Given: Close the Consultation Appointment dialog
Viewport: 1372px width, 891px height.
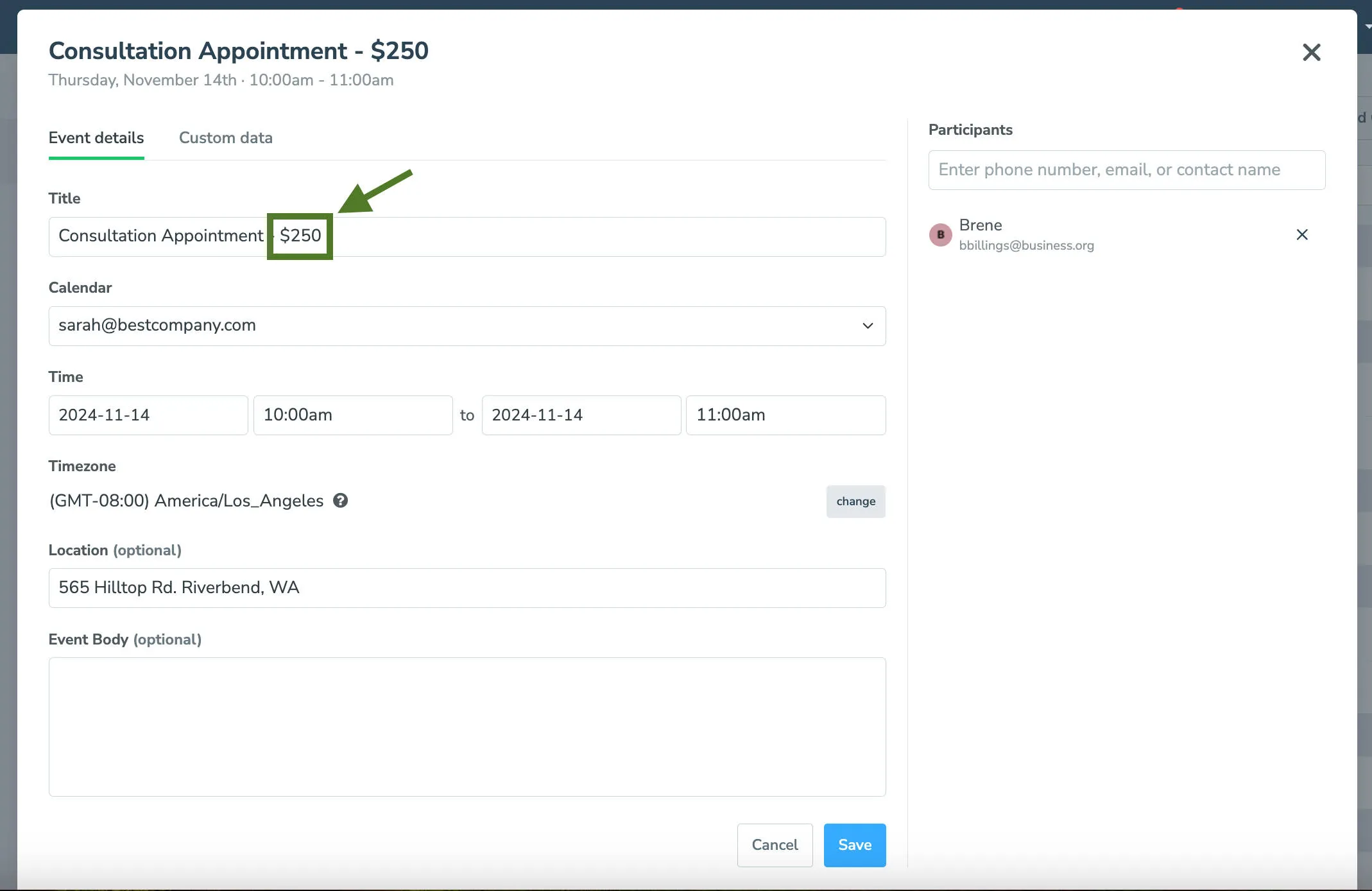Looking at the screenshot, I should point(1312,53).
